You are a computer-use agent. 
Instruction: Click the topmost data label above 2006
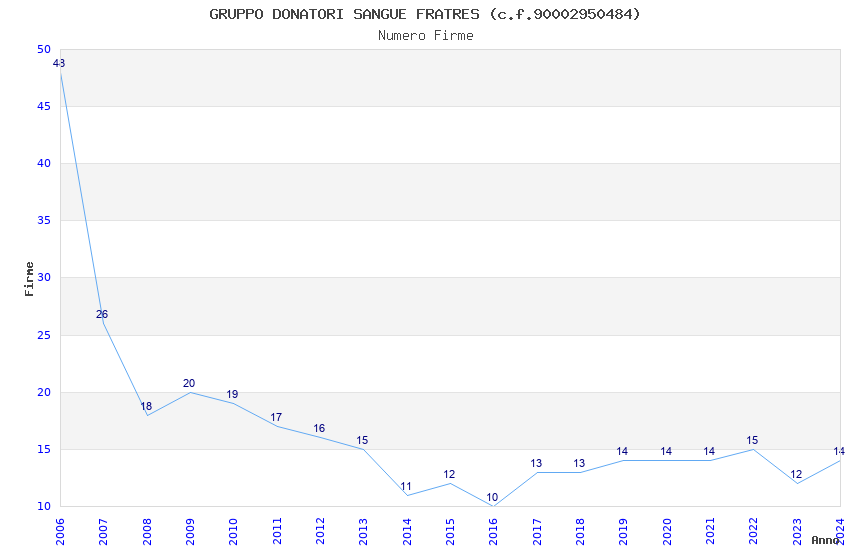click(59, 63)
